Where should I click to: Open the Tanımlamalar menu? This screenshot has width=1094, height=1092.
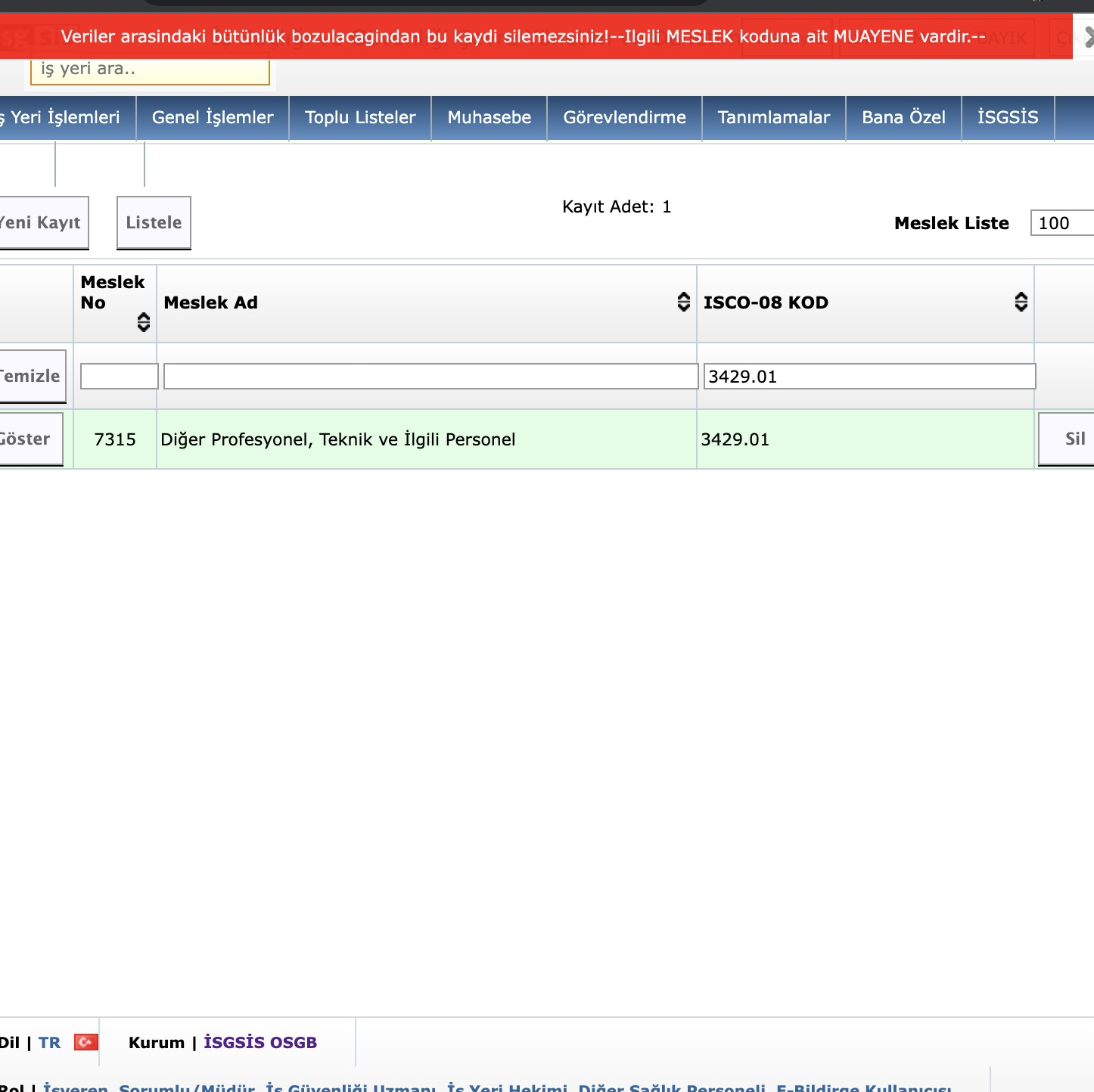773,118
